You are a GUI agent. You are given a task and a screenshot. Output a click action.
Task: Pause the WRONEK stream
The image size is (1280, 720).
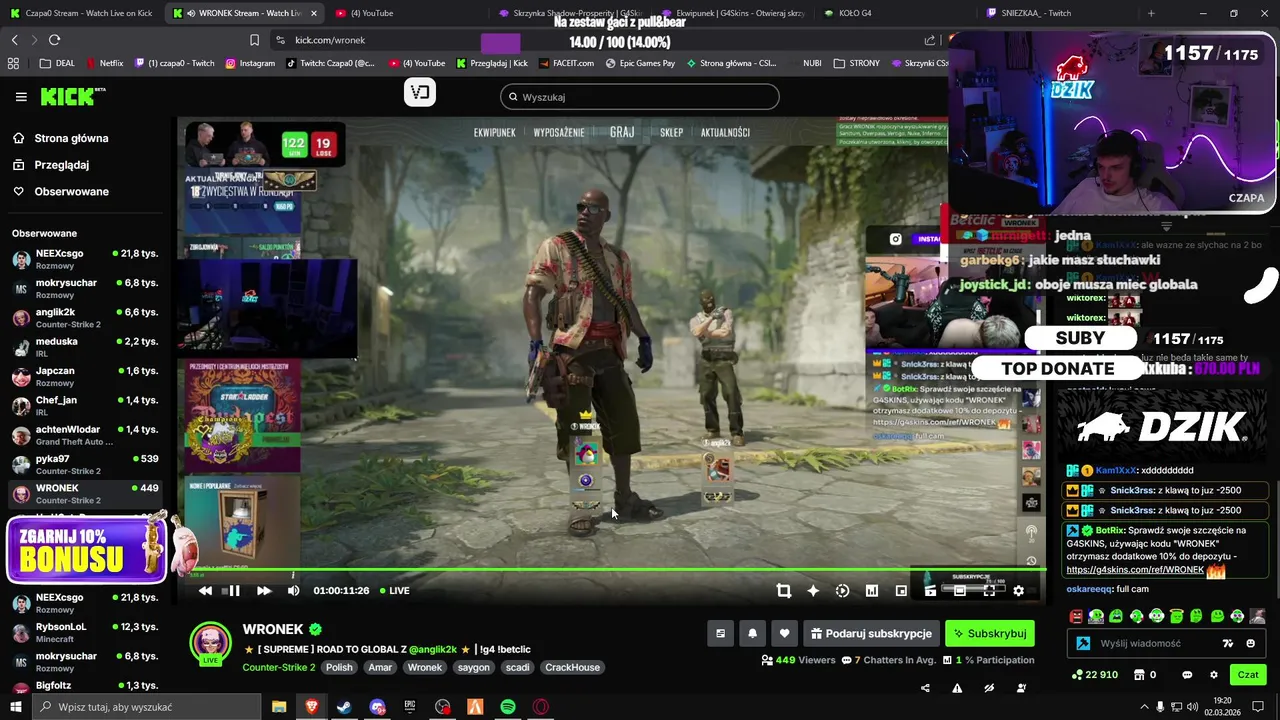click(234, 591)
